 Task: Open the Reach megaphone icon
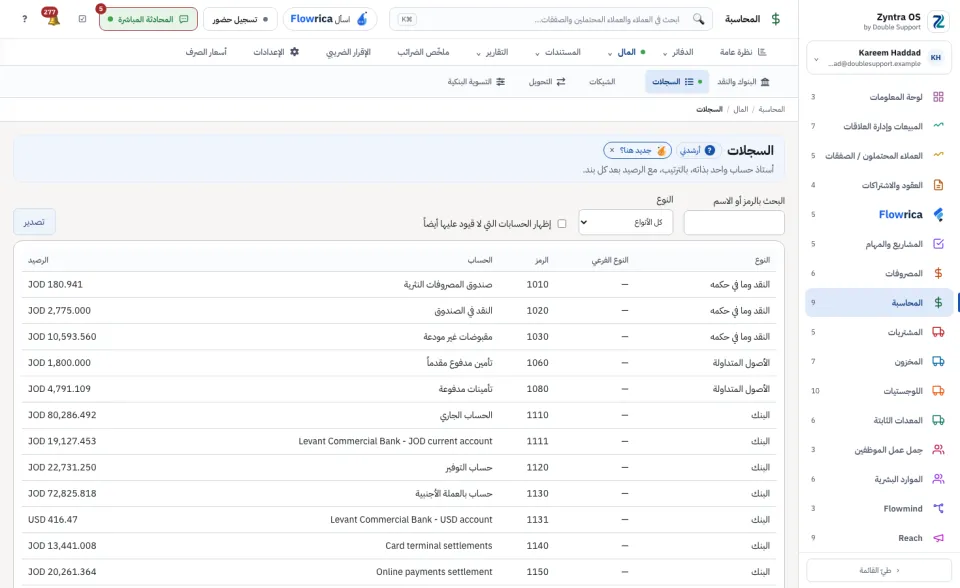938,538
